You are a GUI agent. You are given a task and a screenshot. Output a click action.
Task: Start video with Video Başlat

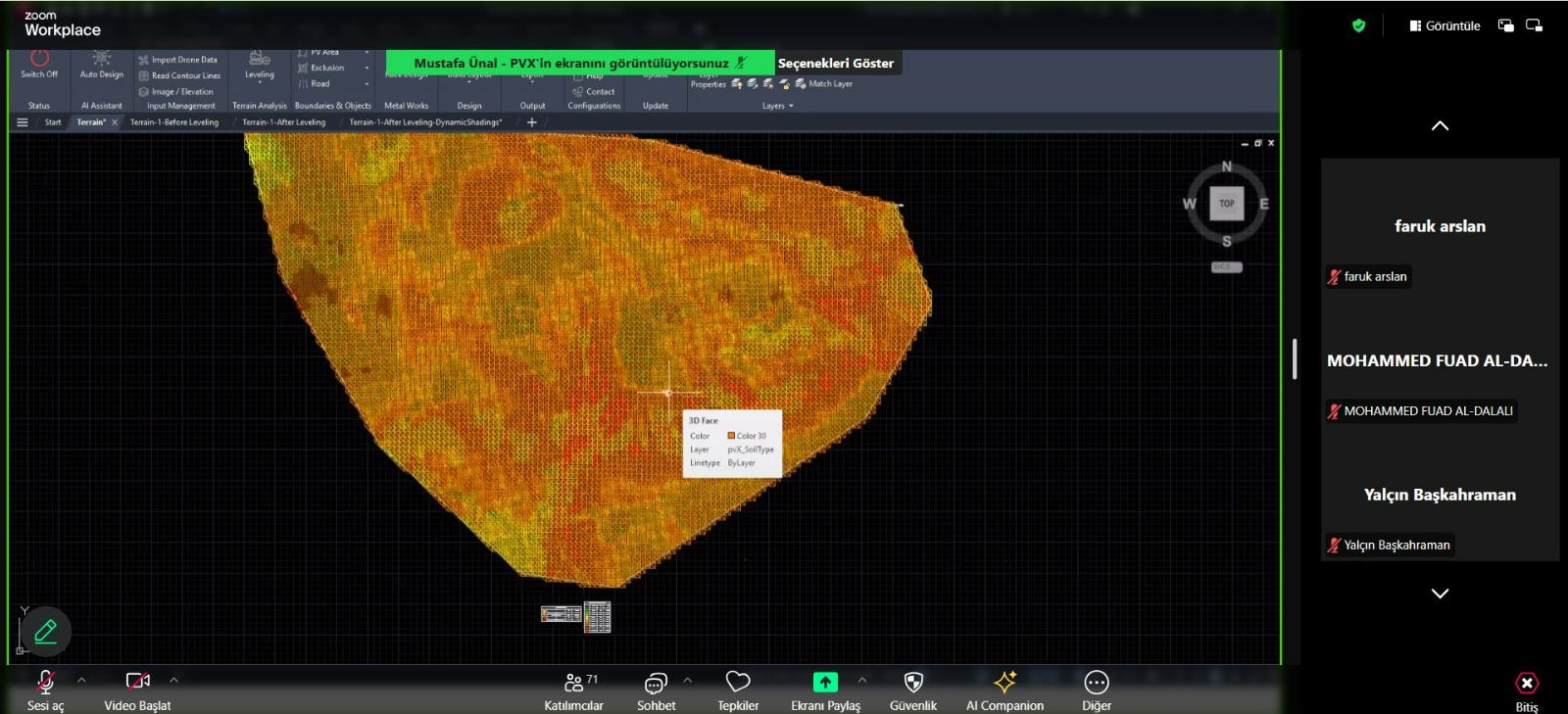(x=137, y=684)
